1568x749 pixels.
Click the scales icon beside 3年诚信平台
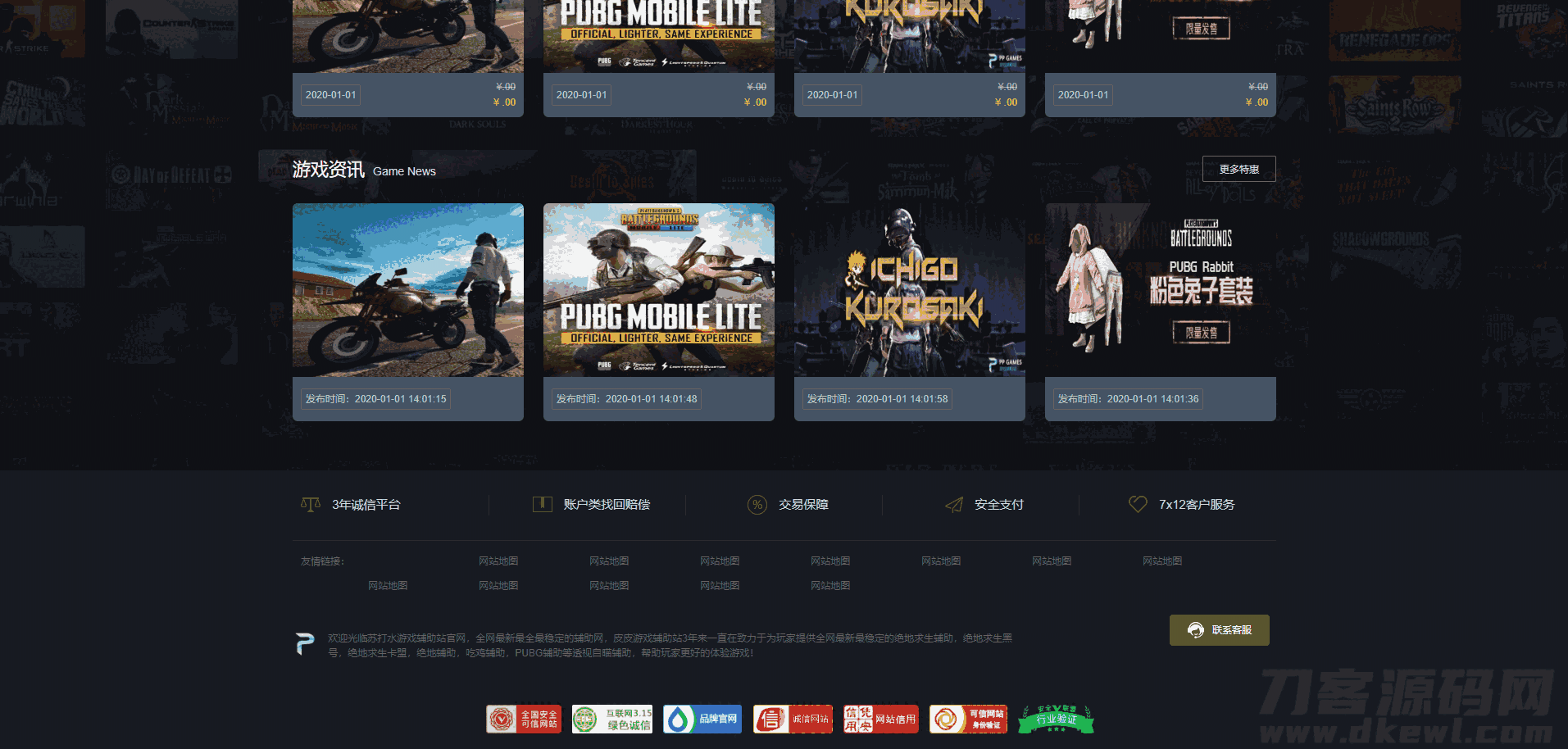tap(311, 504)
